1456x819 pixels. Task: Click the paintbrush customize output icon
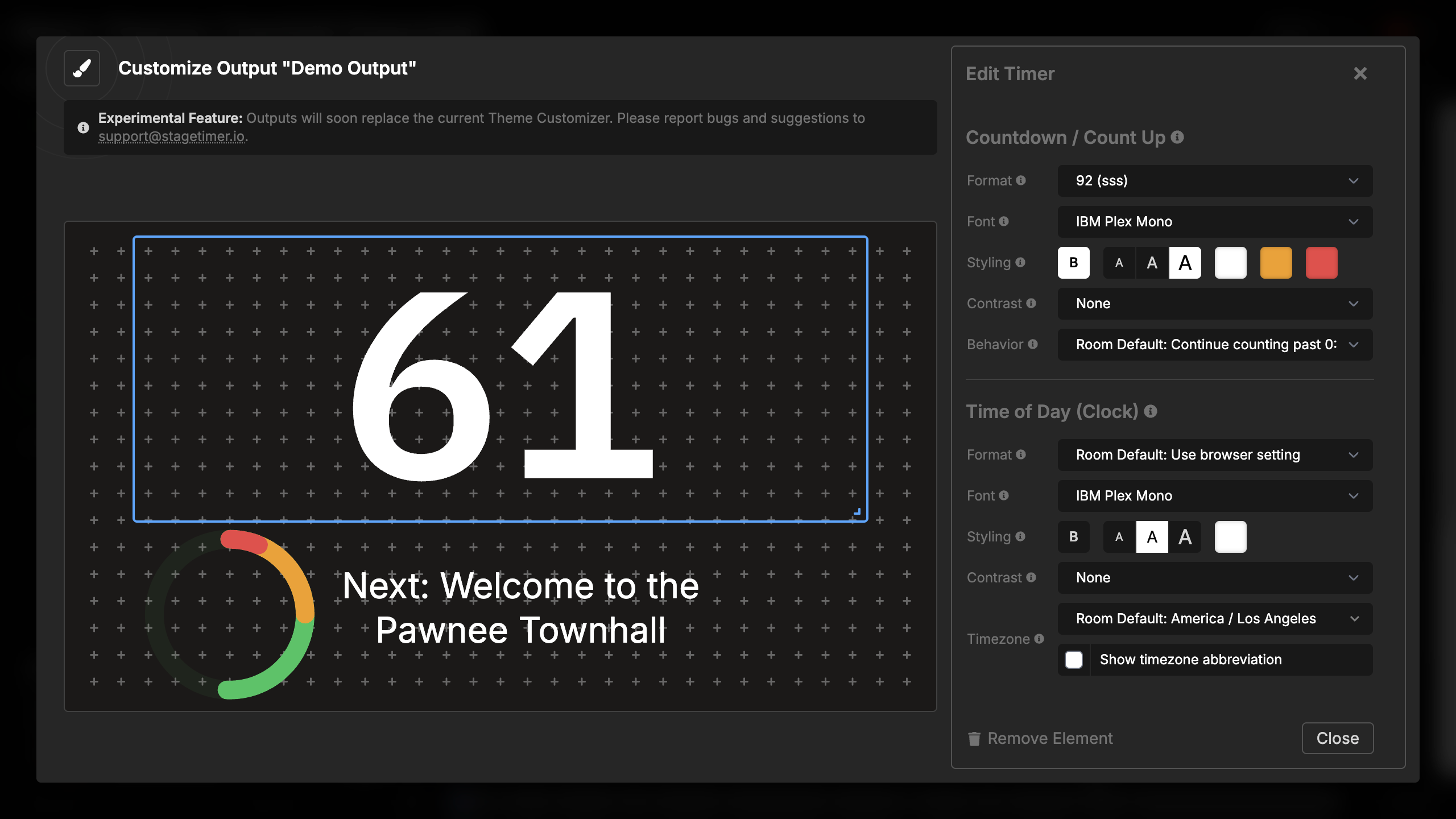pyautogui.click(x=81, y=68)
